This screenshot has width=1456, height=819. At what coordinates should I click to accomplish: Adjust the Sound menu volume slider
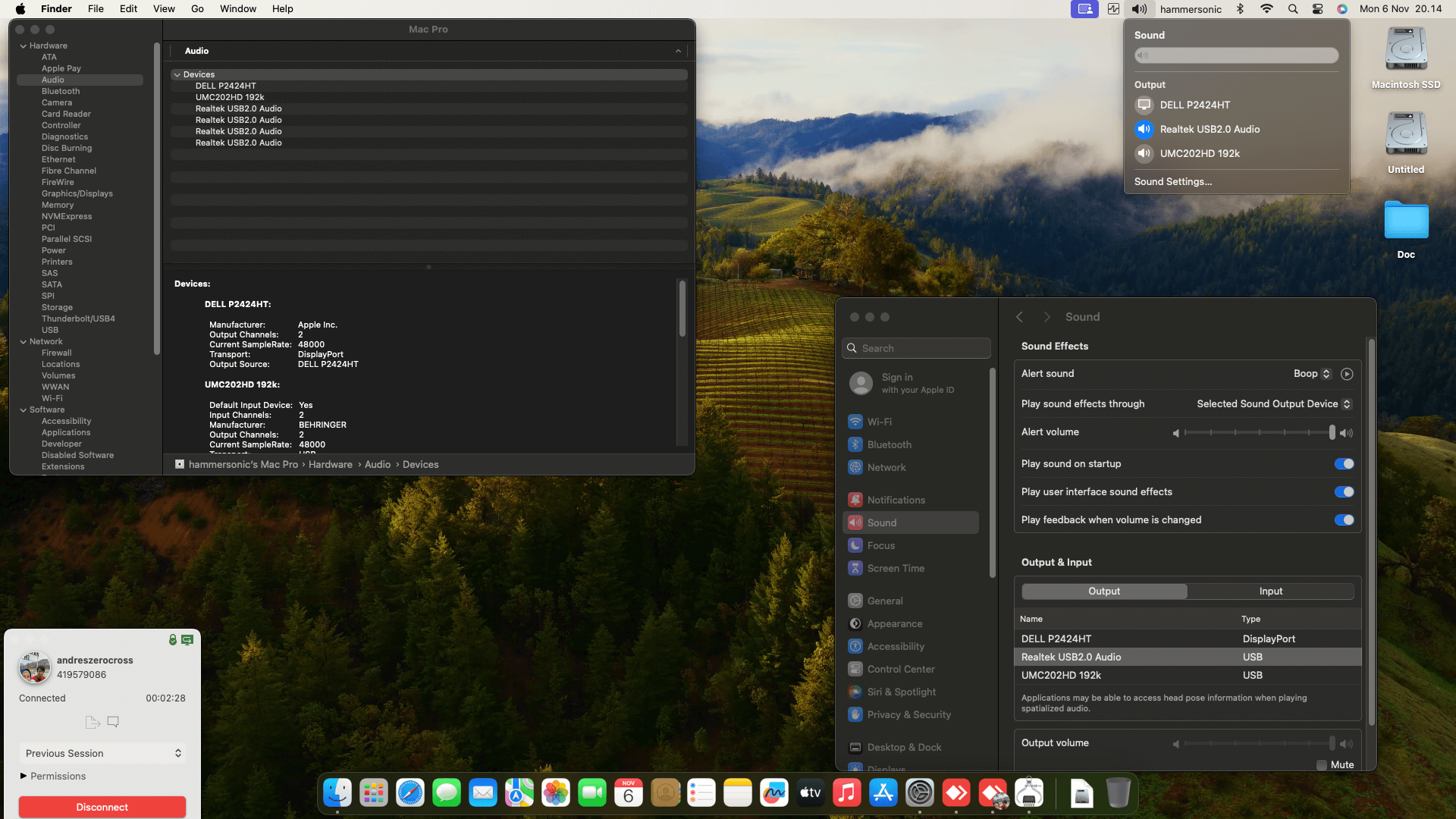[x=1237, y=55]
